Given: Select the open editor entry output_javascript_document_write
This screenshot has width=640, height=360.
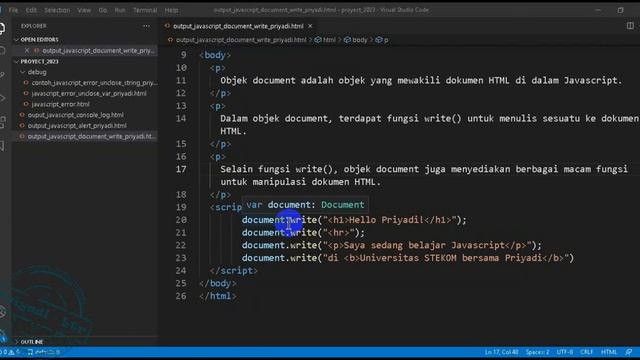Looking at the screenshot, I should click(99, 51).
